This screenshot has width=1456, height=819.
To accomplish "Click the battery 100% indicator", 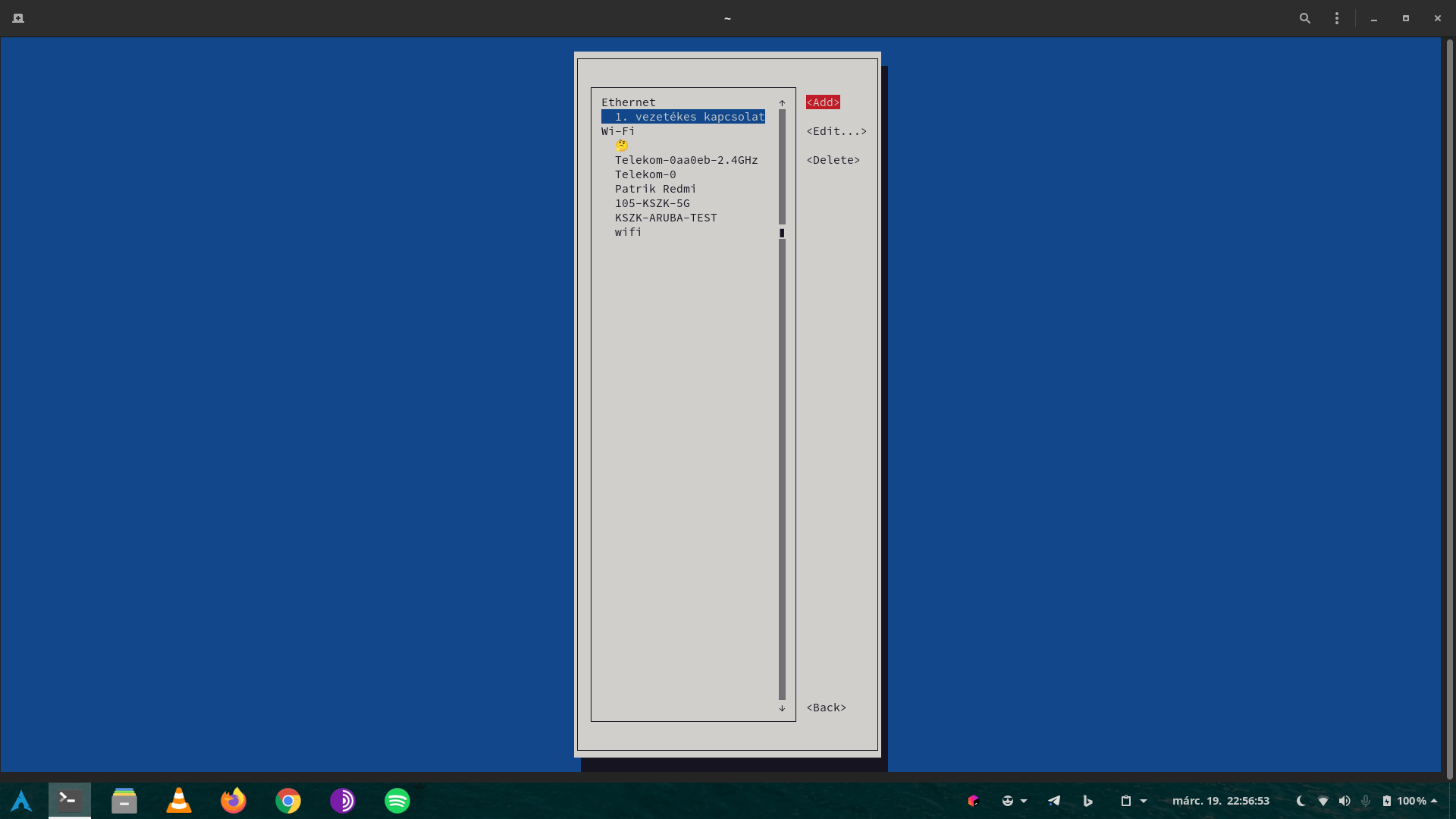I will tap(1404, 801).
